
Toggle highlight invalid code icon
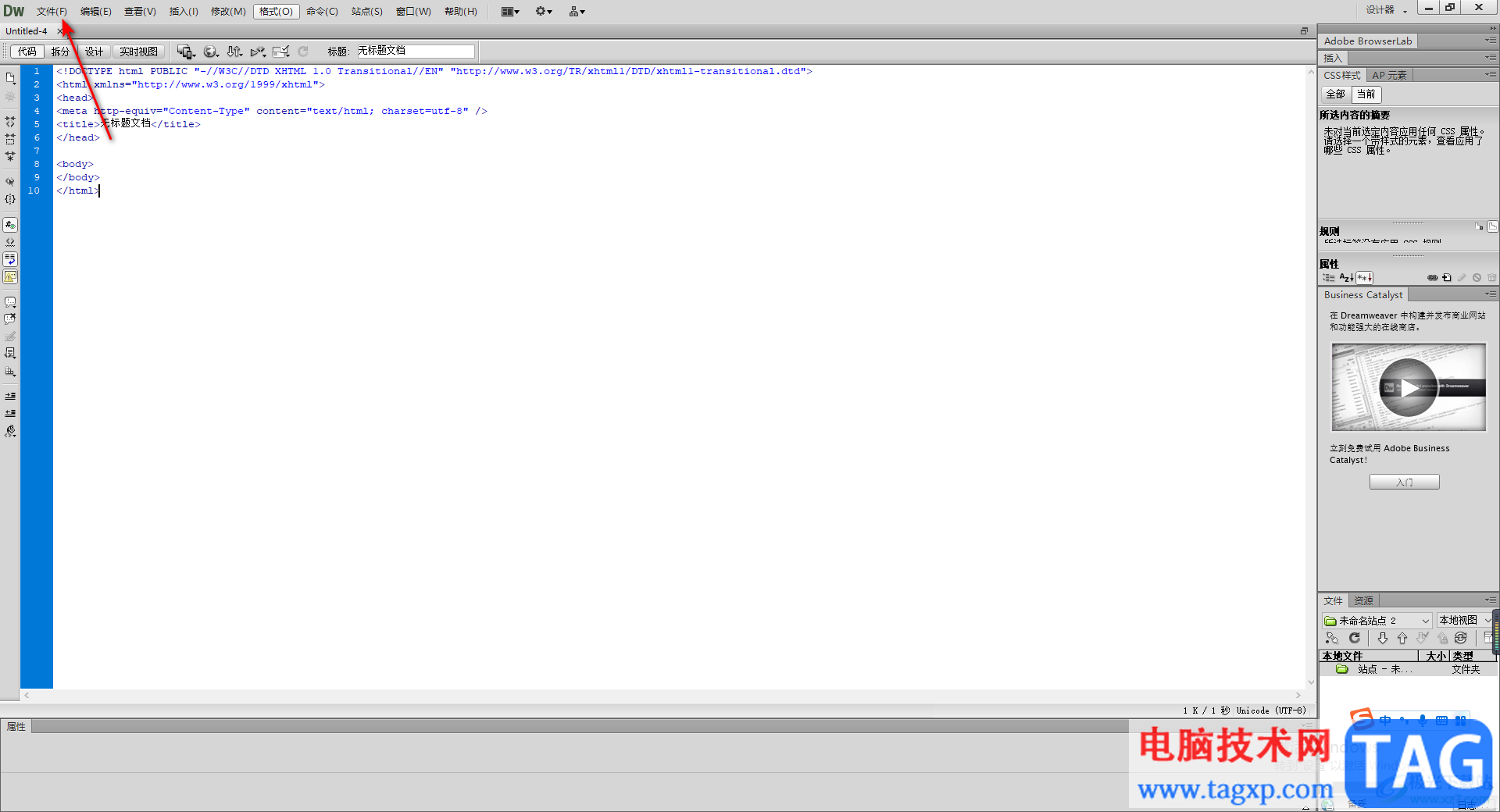tap(10, 242)
